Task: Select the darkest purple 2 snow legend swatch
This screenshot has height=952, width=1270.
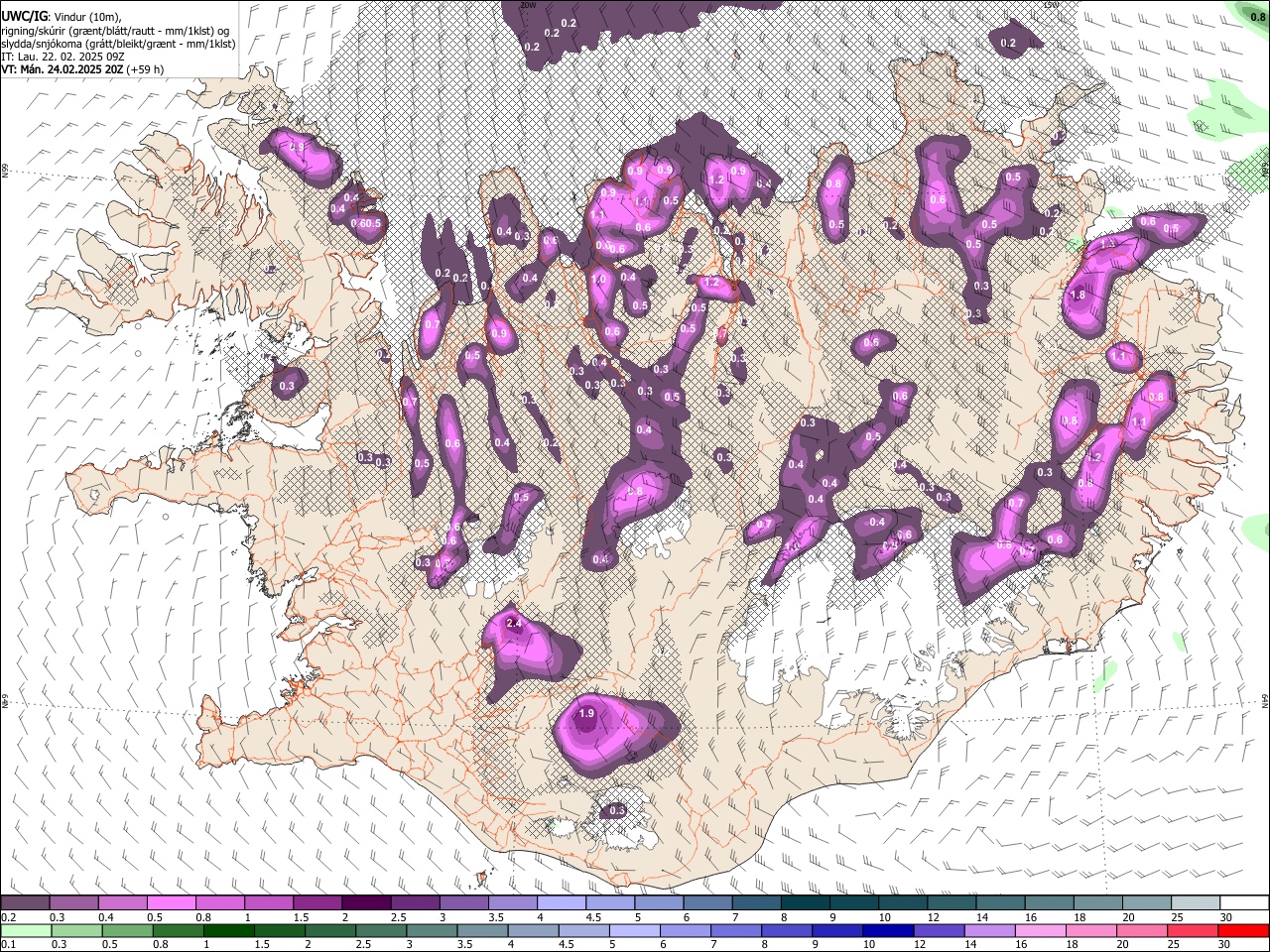Action: pyautogui.click(x=366, y=903)
